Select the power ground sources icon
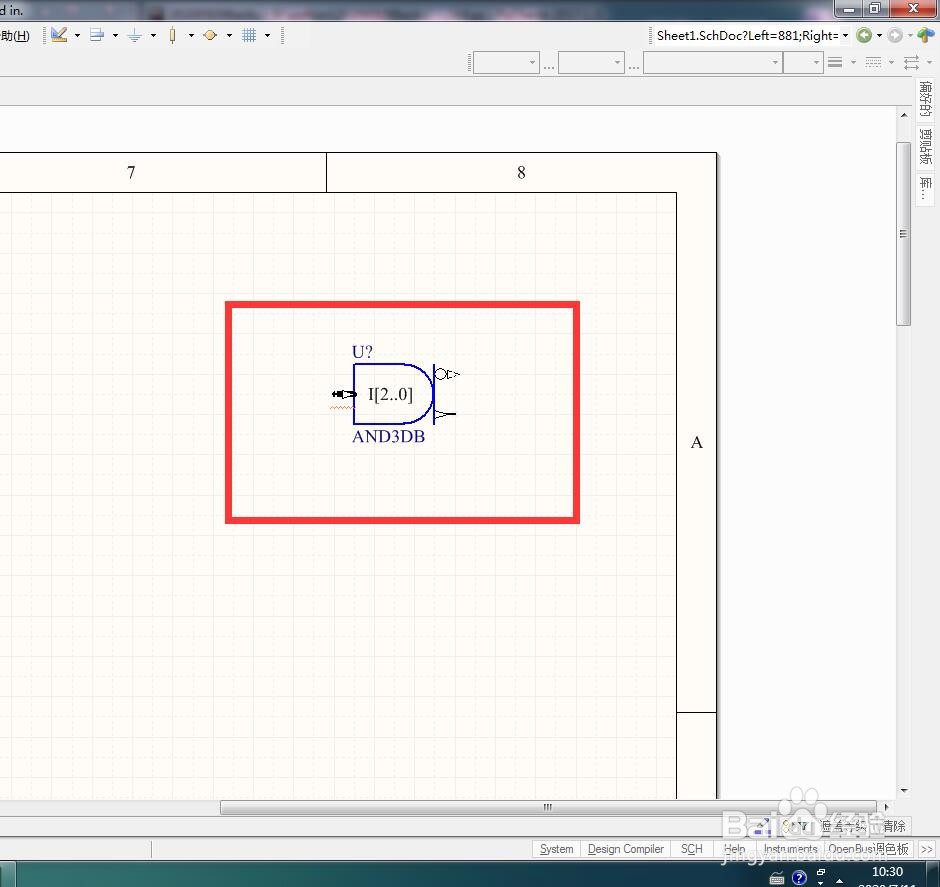 (134, 35)
